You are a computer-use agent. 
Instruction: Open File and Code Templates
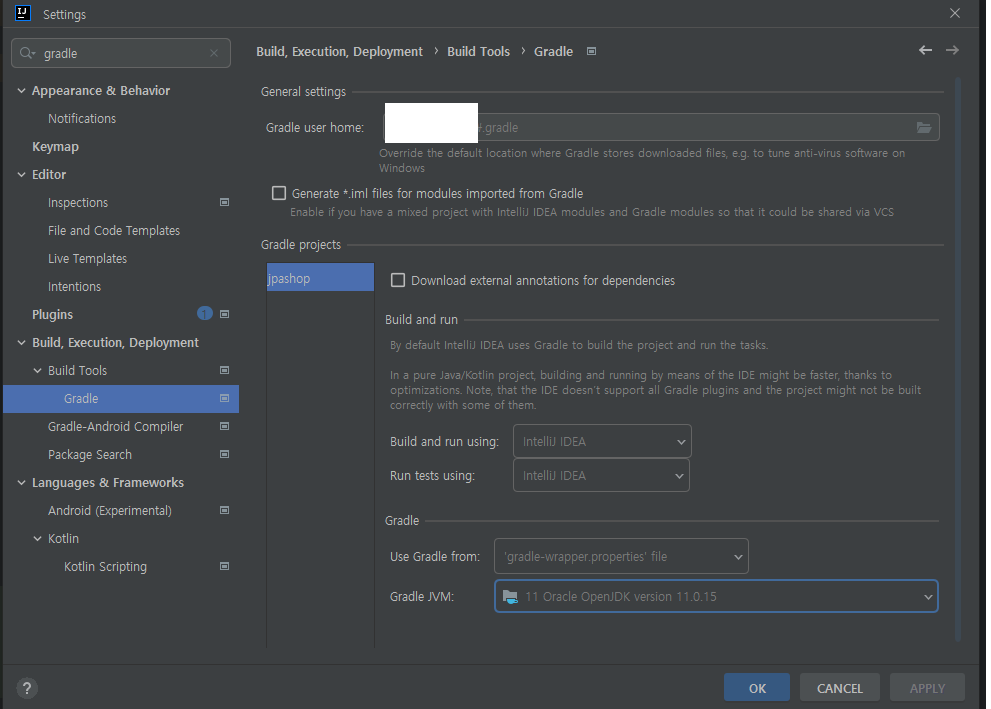[114, 231]
